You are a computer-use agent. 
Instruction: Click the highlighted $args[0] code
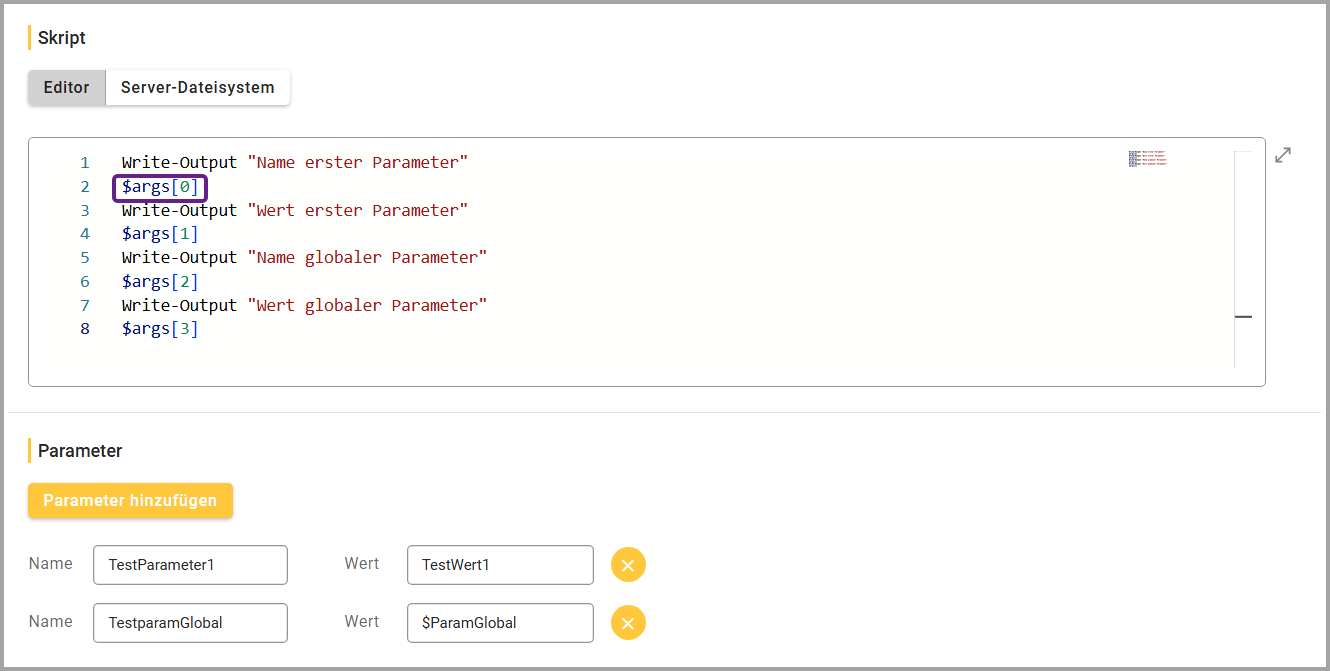point(160,186)
